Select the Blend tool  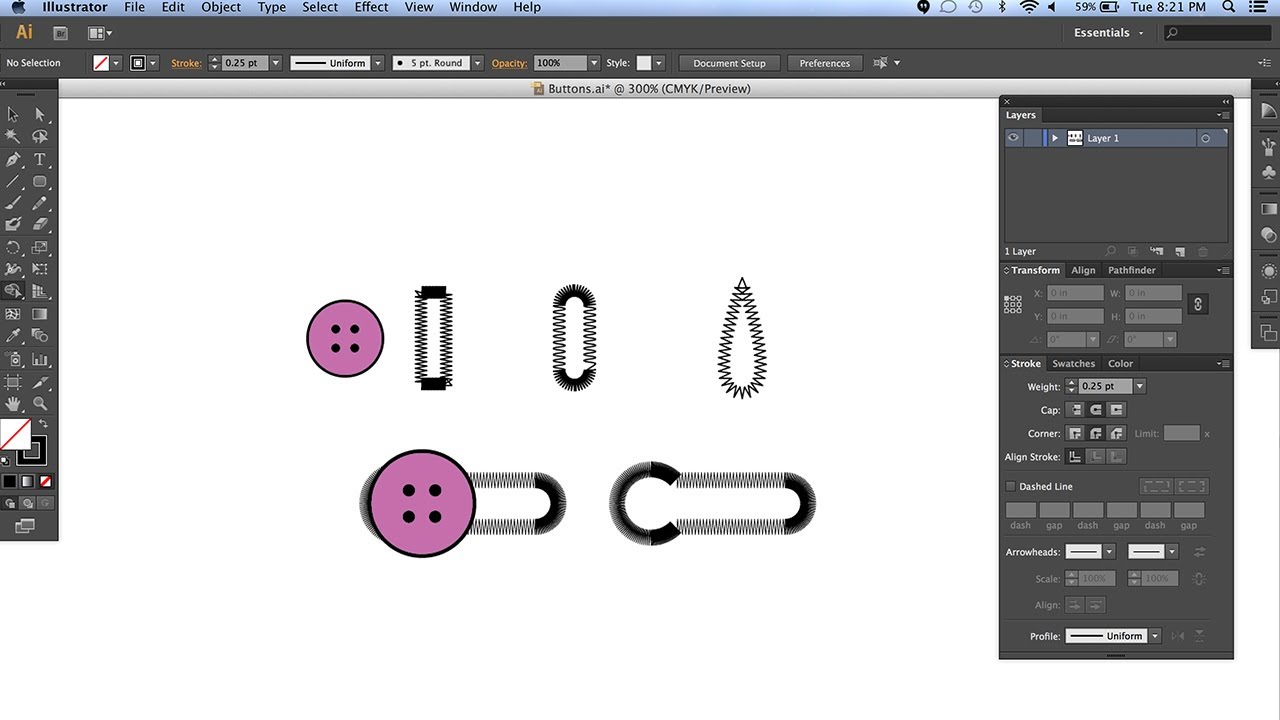click(40, 336)
